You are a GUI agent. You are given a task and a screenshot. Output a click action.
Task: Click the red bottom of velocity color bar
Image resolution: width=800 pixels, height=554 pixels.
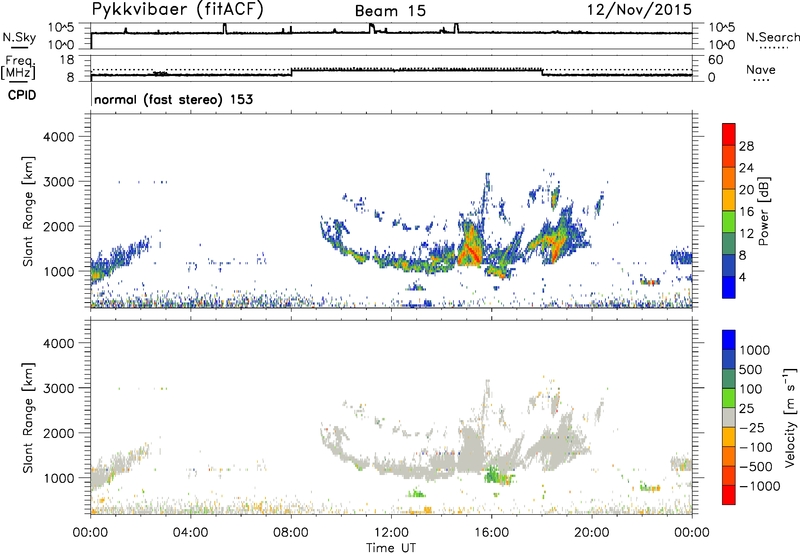(729, 495)
